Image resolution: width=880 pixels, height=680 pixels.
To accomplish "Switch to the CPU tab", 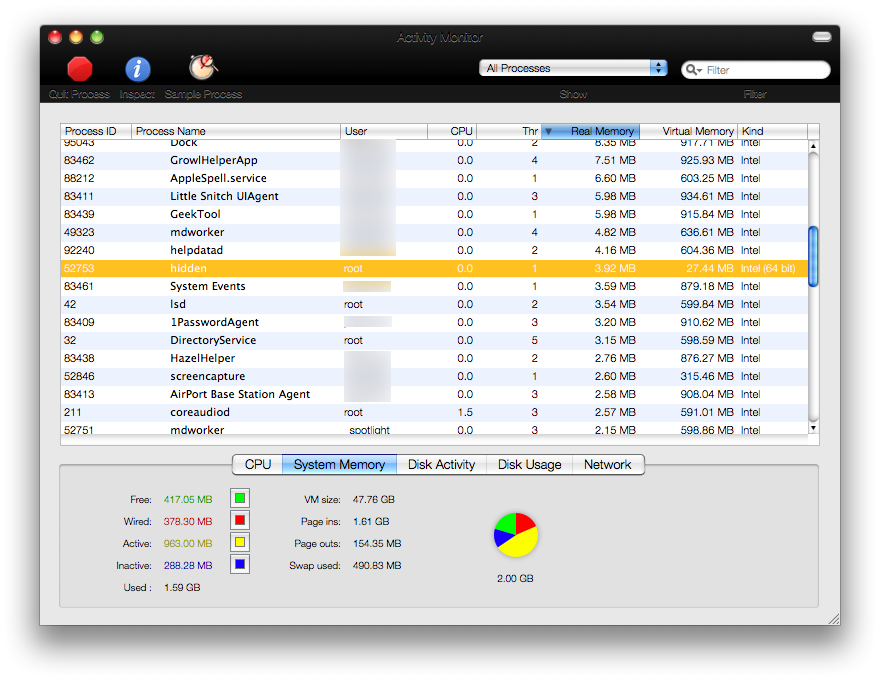I will 258,465.
